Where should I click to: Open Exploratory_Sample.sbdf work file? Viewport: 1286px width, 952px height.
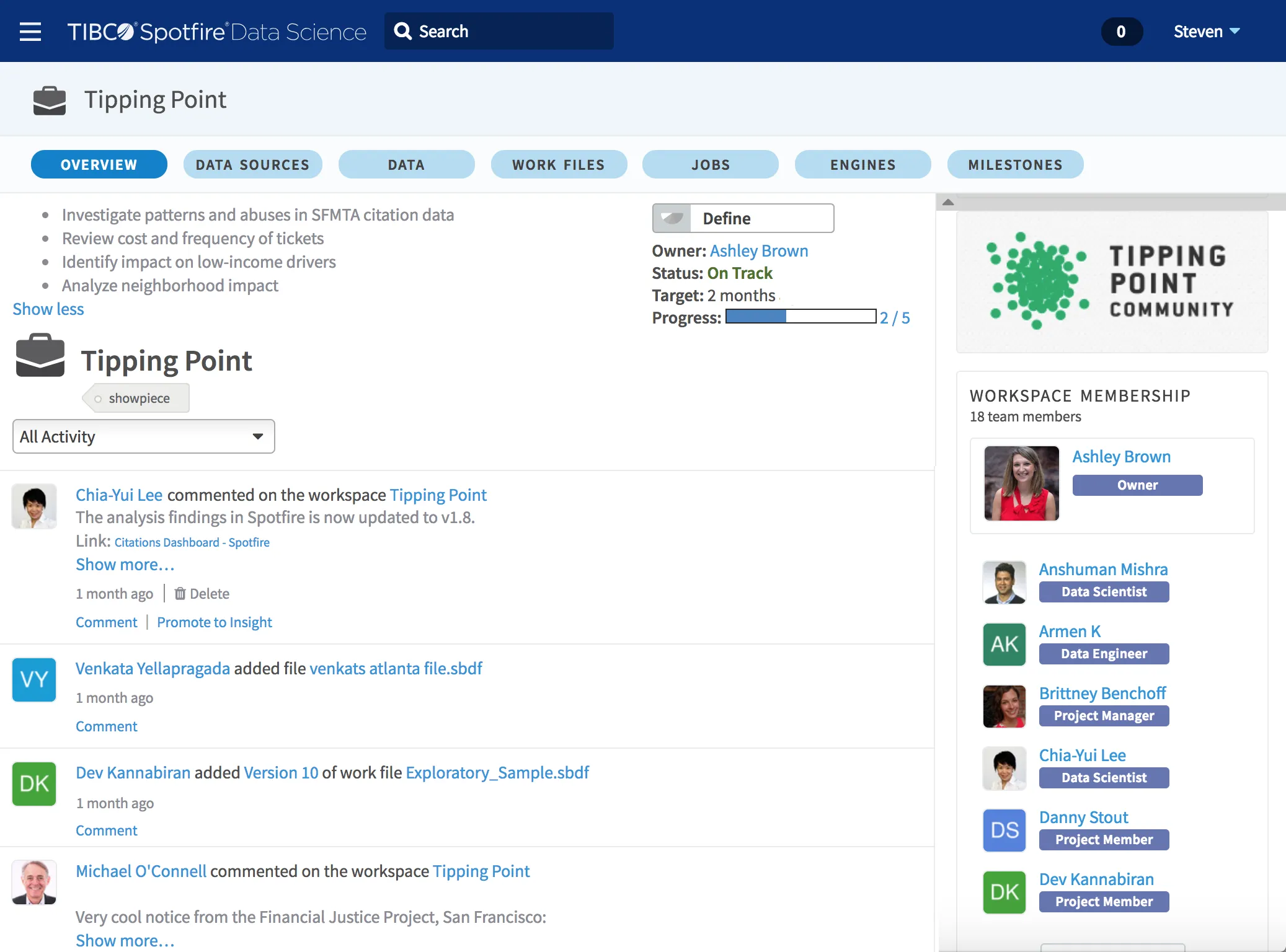[497, 772]
